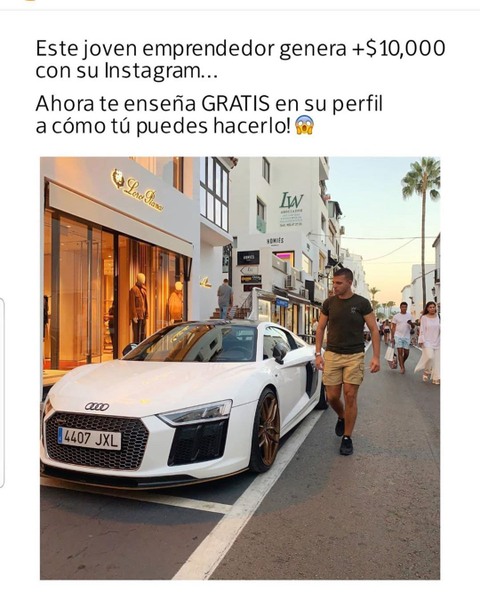The width and height of the screenshot is (480, 600).
Task: Click the edge panel handle on left
Action: (x=2, y=393)
